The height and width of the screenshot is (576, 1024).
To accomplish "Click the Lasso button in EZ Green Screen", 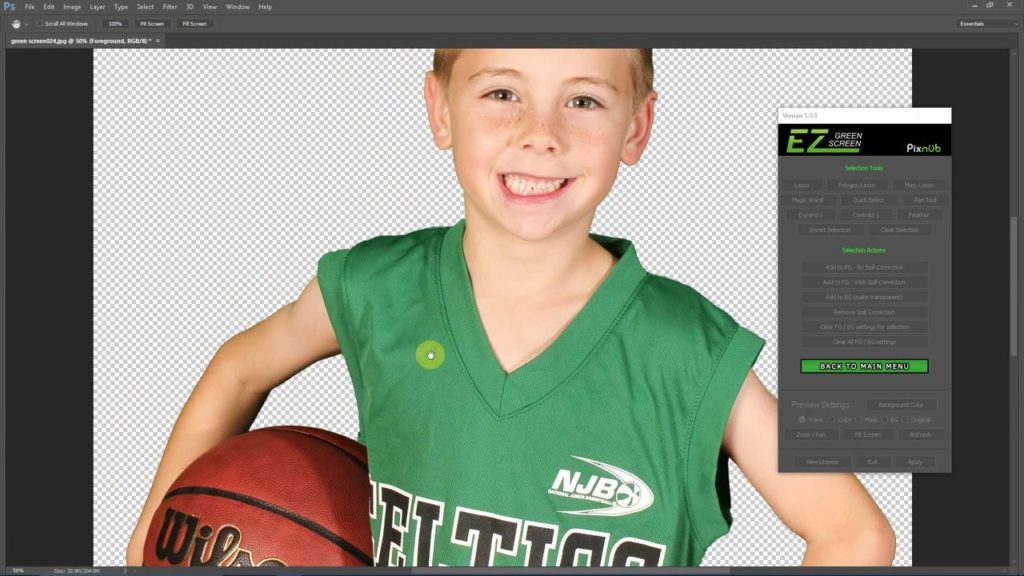I will pos(802,185).
